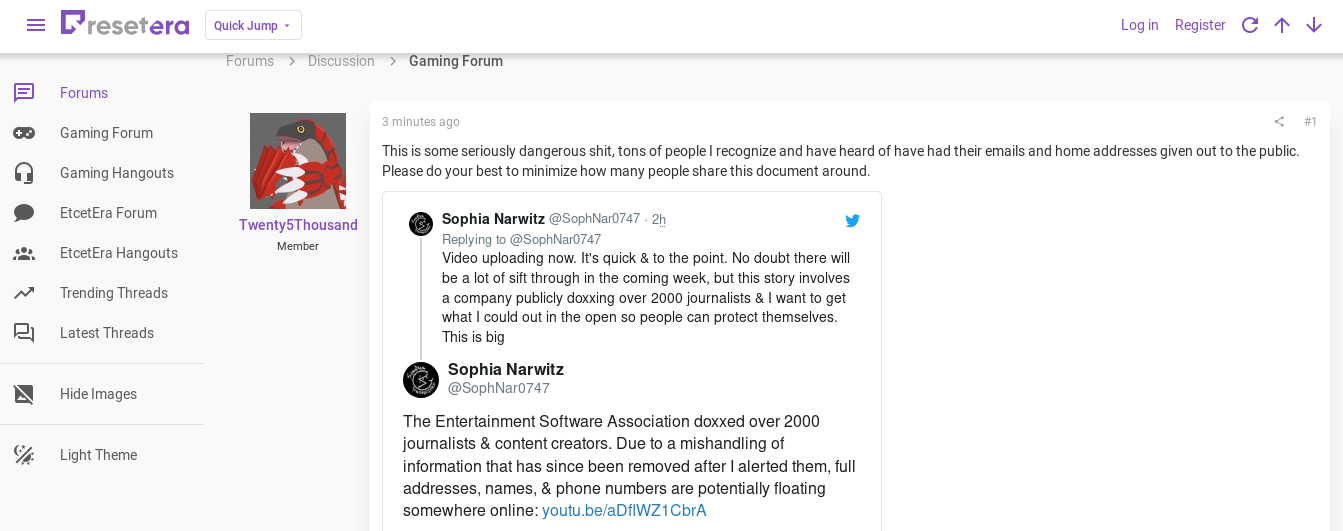
Task: Open Latest Threads from sidebar
Action: (107, 333)
